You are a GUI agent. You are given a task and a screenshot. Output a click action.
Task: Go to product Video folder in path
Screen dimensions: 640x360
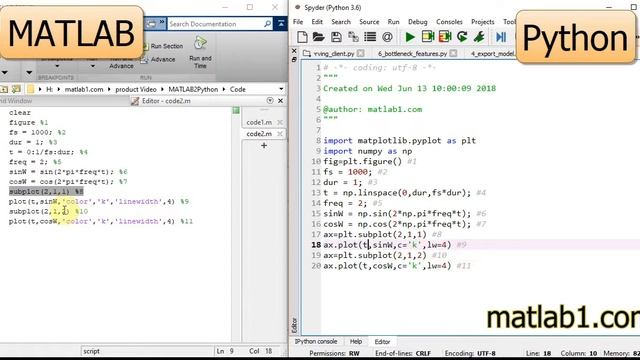pyautogui.click(x=136, y=89)
